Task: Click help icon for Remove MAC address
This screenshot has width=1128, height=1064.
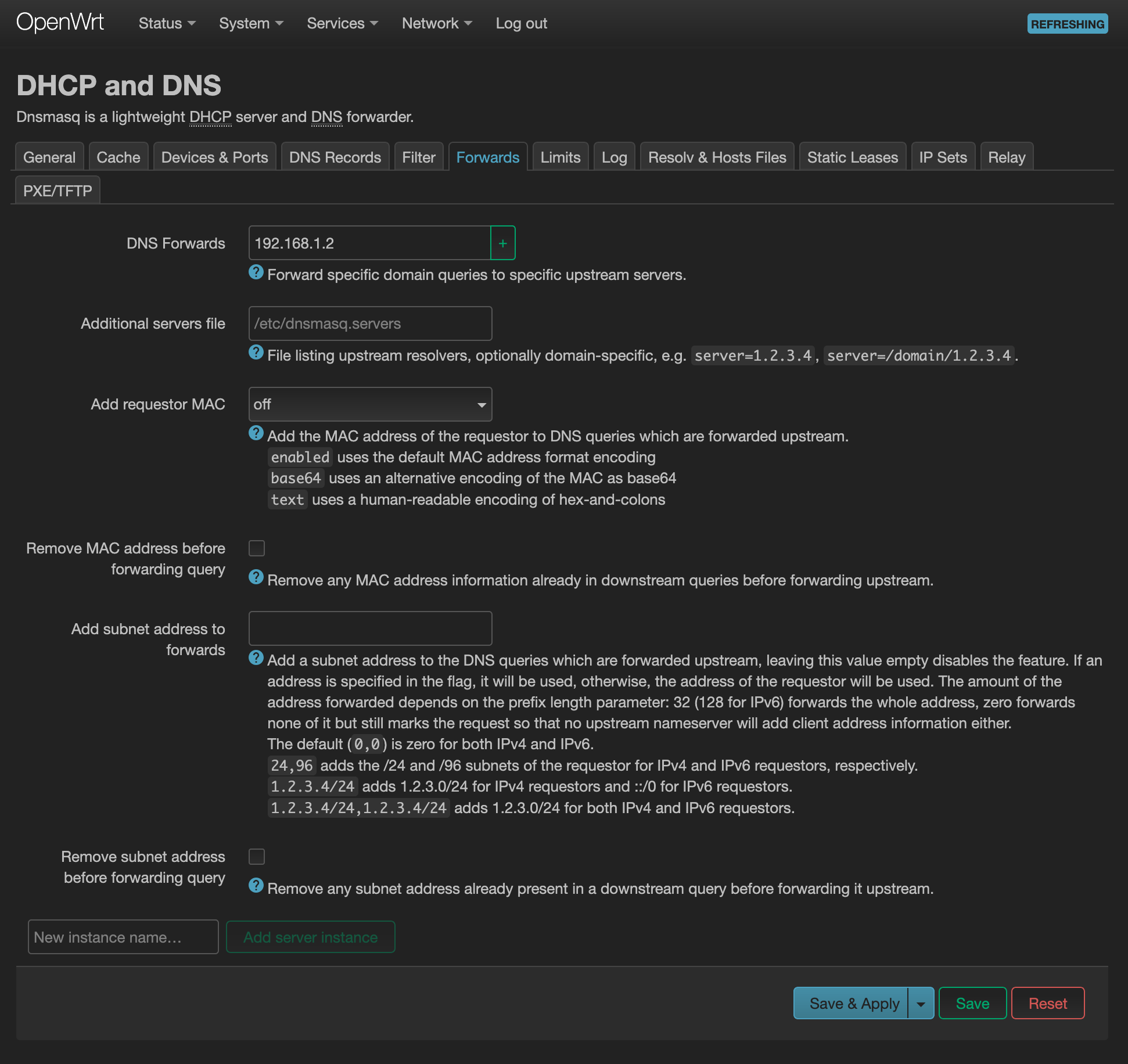Action: (256, 577)
